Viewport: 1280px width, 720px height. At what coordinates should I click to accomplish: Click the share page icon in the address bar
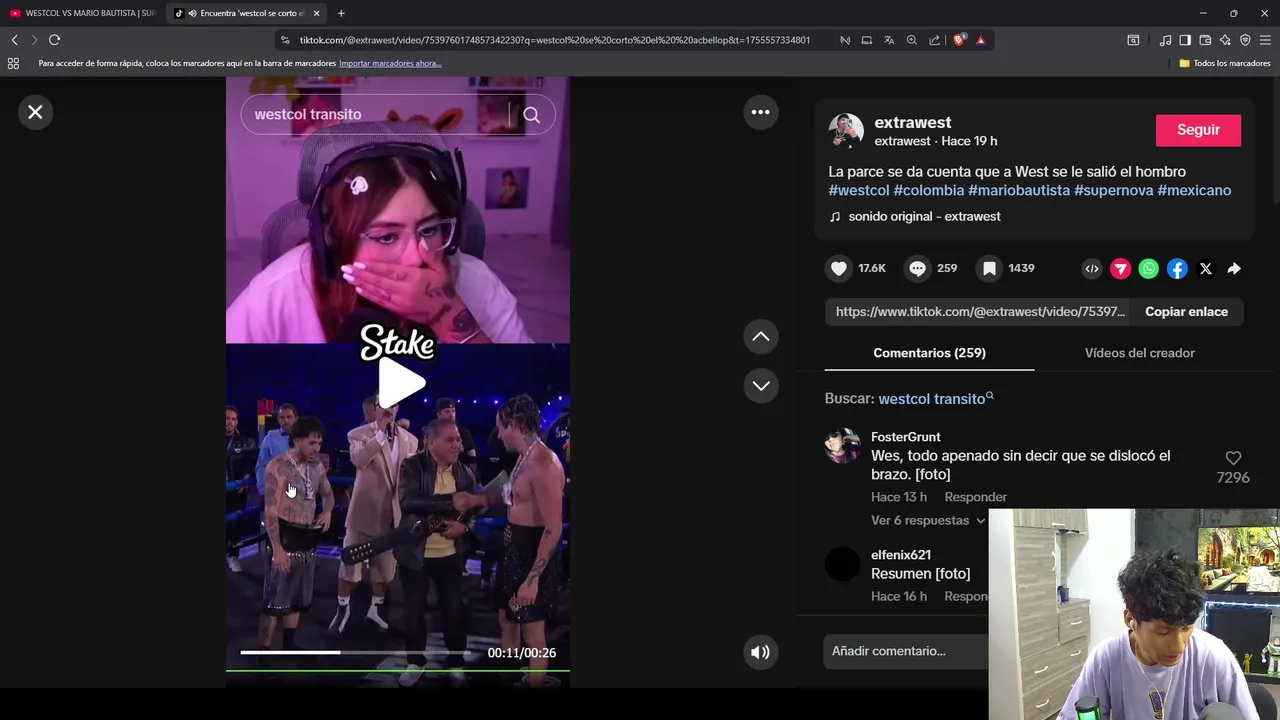click(x=935, y=40)
